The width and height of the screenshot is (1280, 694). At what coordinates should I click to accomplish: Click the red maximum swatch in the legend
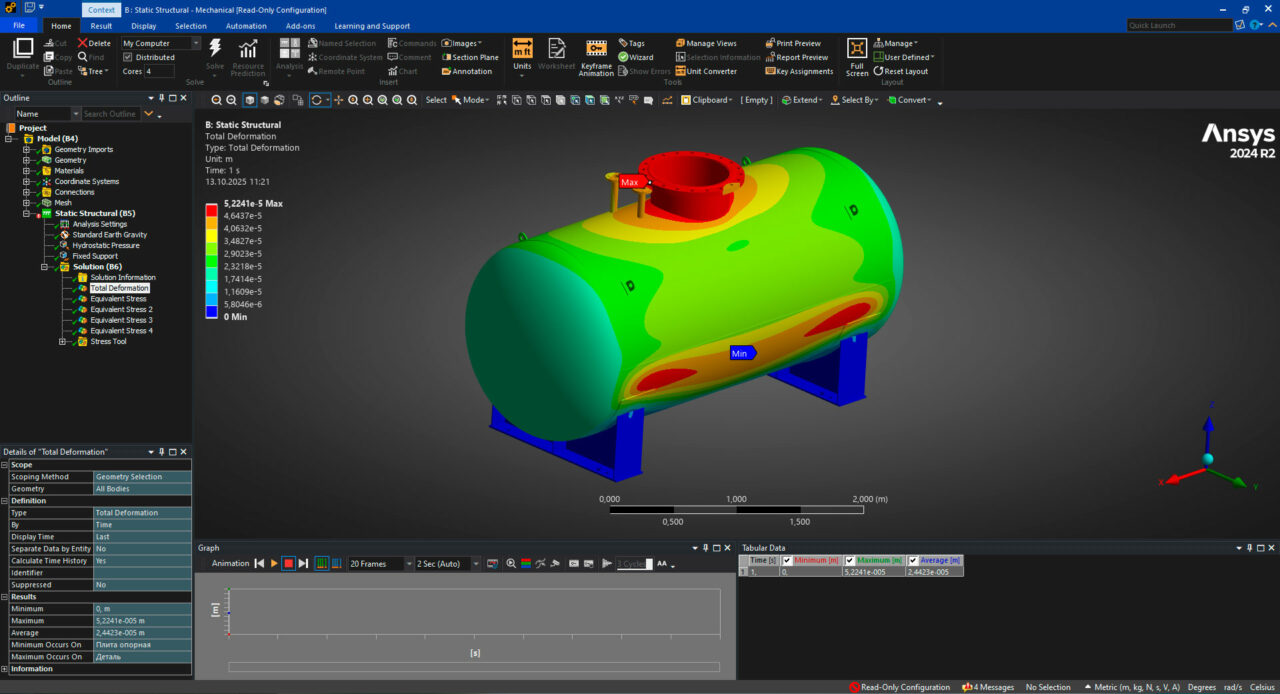[211, 209]
